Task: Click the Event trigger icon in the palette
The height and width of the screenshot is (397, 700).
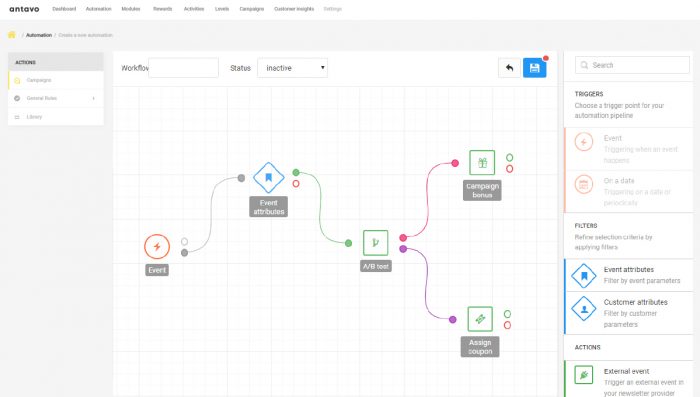Action: click(584, 142)
